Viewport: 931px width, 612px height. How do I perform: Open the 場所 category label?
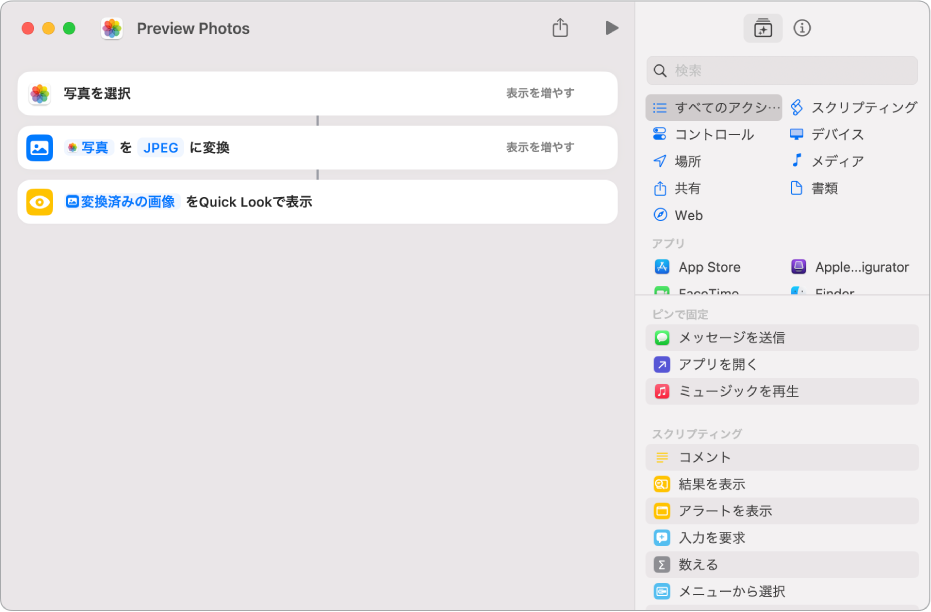pyautogui.click(x=688, y=161)
